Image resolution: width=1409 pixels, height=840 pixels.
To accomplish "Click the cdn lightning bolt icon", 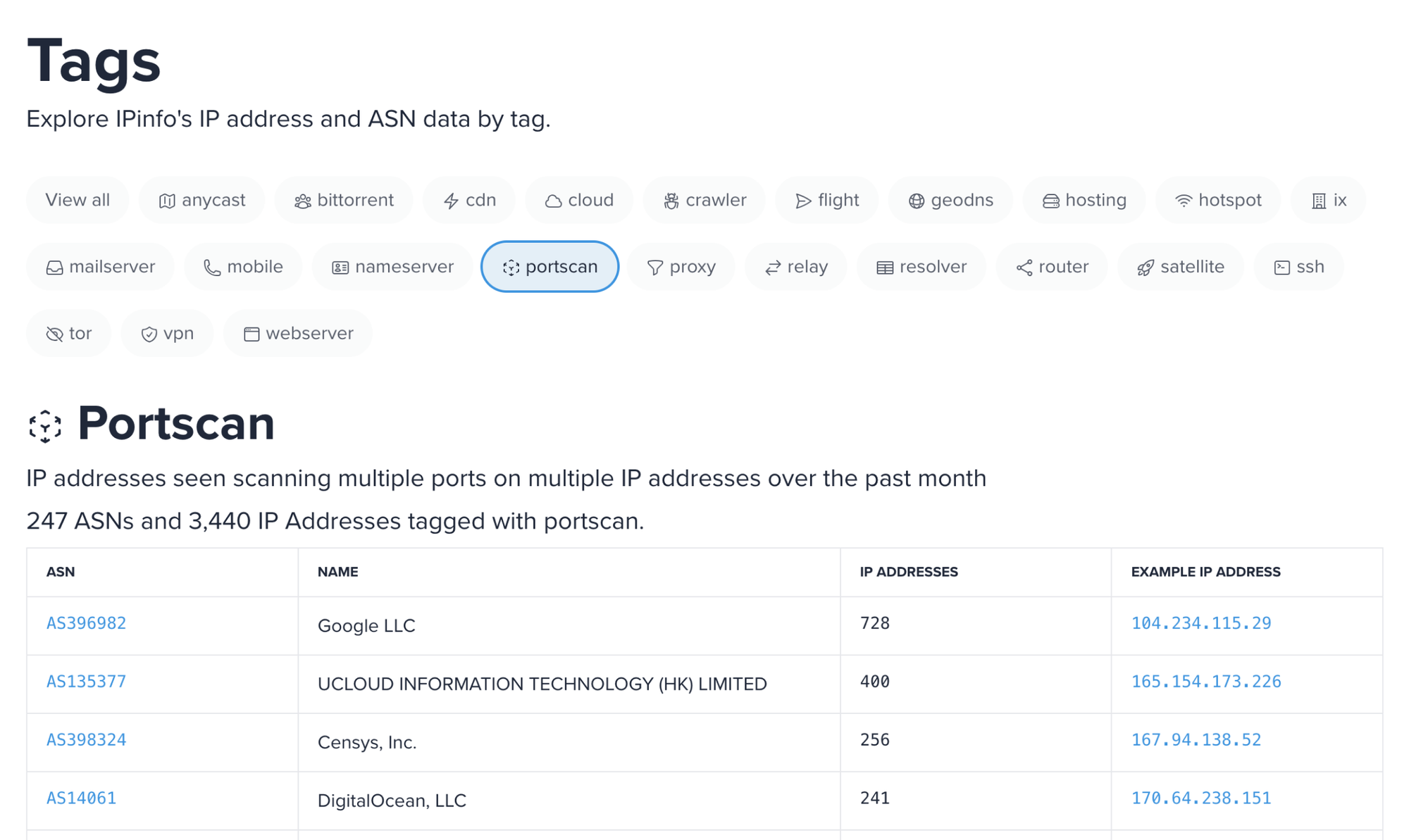I will click(x=451, y=201).
